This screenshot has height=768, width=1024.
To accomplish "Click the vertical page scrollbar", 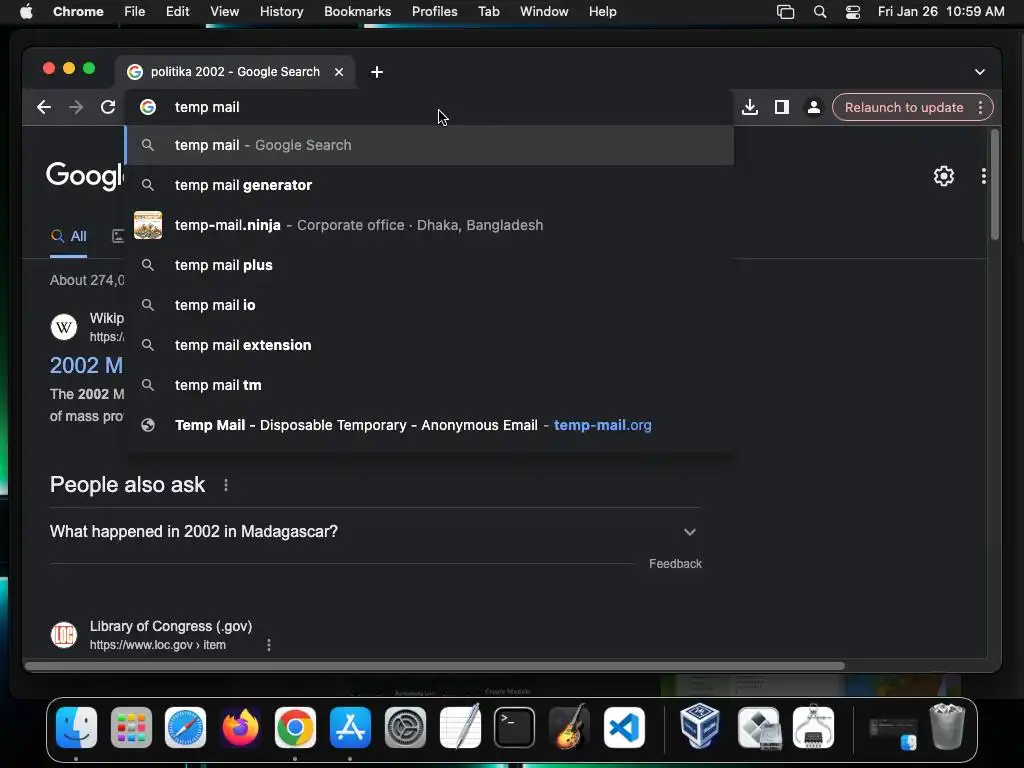I will [995, 185].
